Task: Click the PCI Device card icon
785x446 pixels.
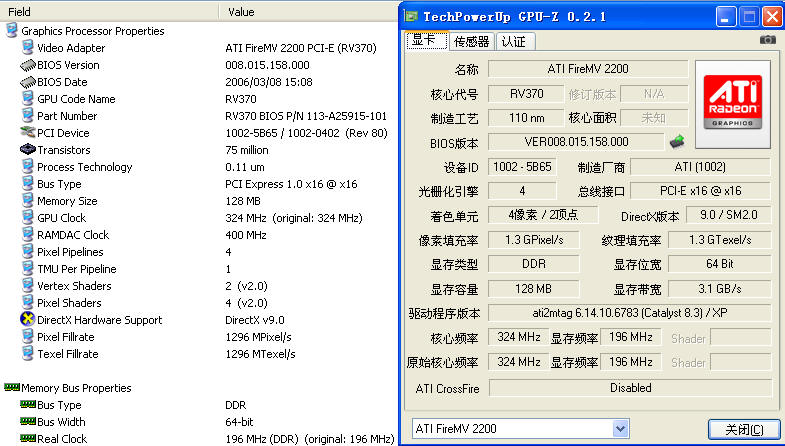Action: tap(28, 132)
